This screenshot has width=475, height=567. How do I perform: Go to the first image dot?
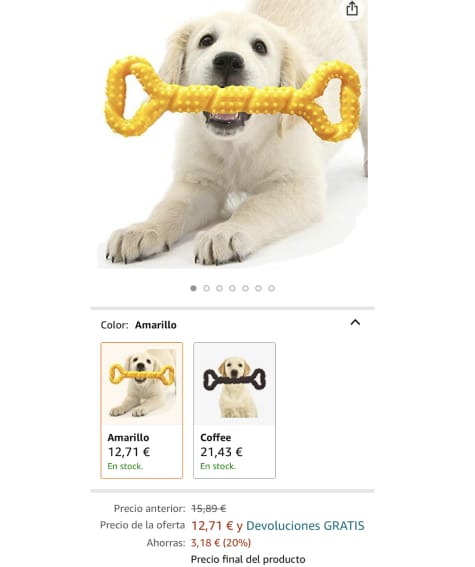point(193,288)
